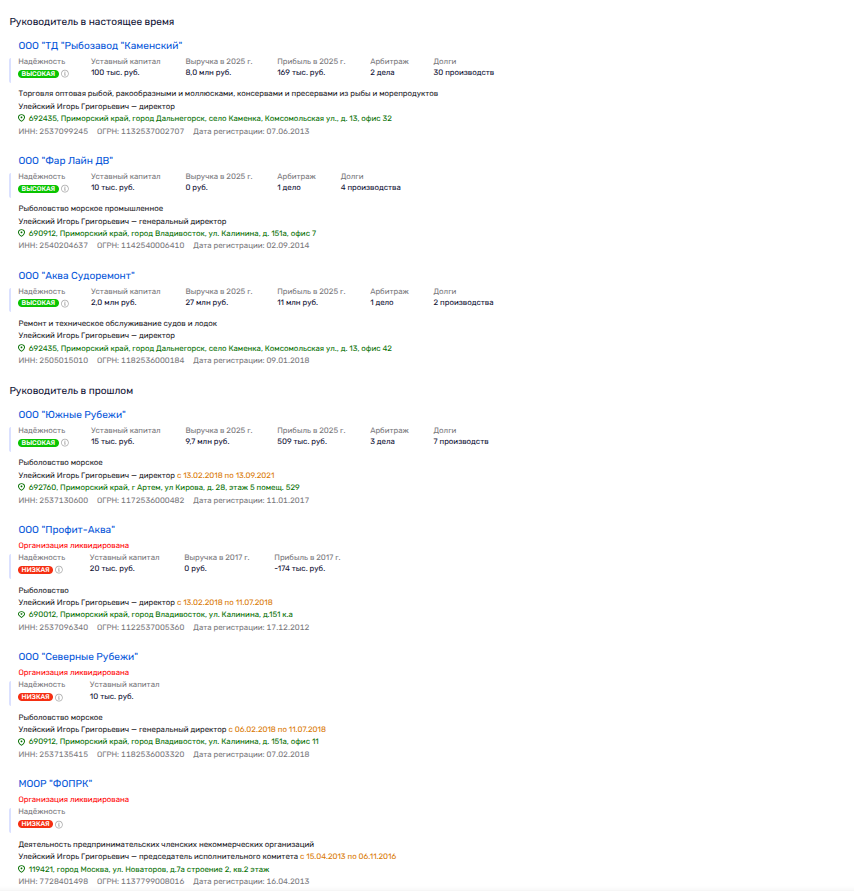Open Аква Судоремонт address ending офис 42
The height and width of the screenshot is (891, 854).
(x=210, y=348)
